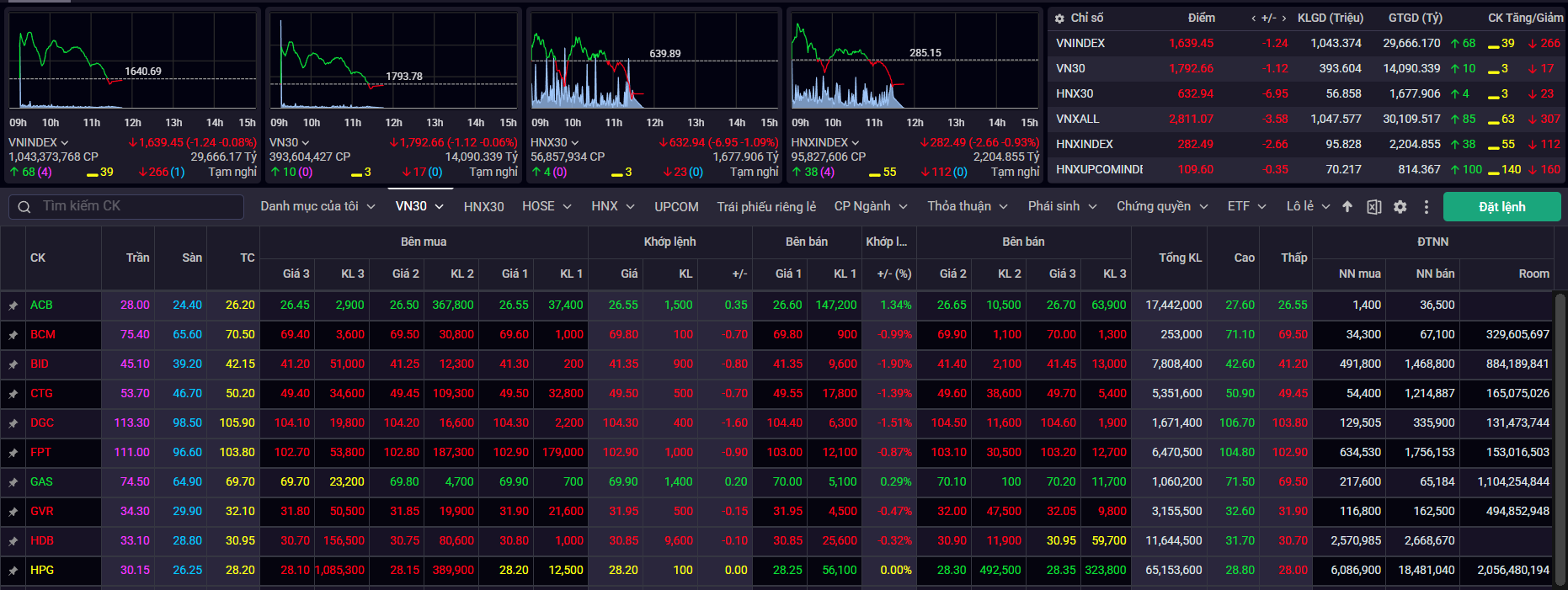1568x590 pixels.
Task: Click the up arrow icon beside Lô lẻ
Action: 1347,207
